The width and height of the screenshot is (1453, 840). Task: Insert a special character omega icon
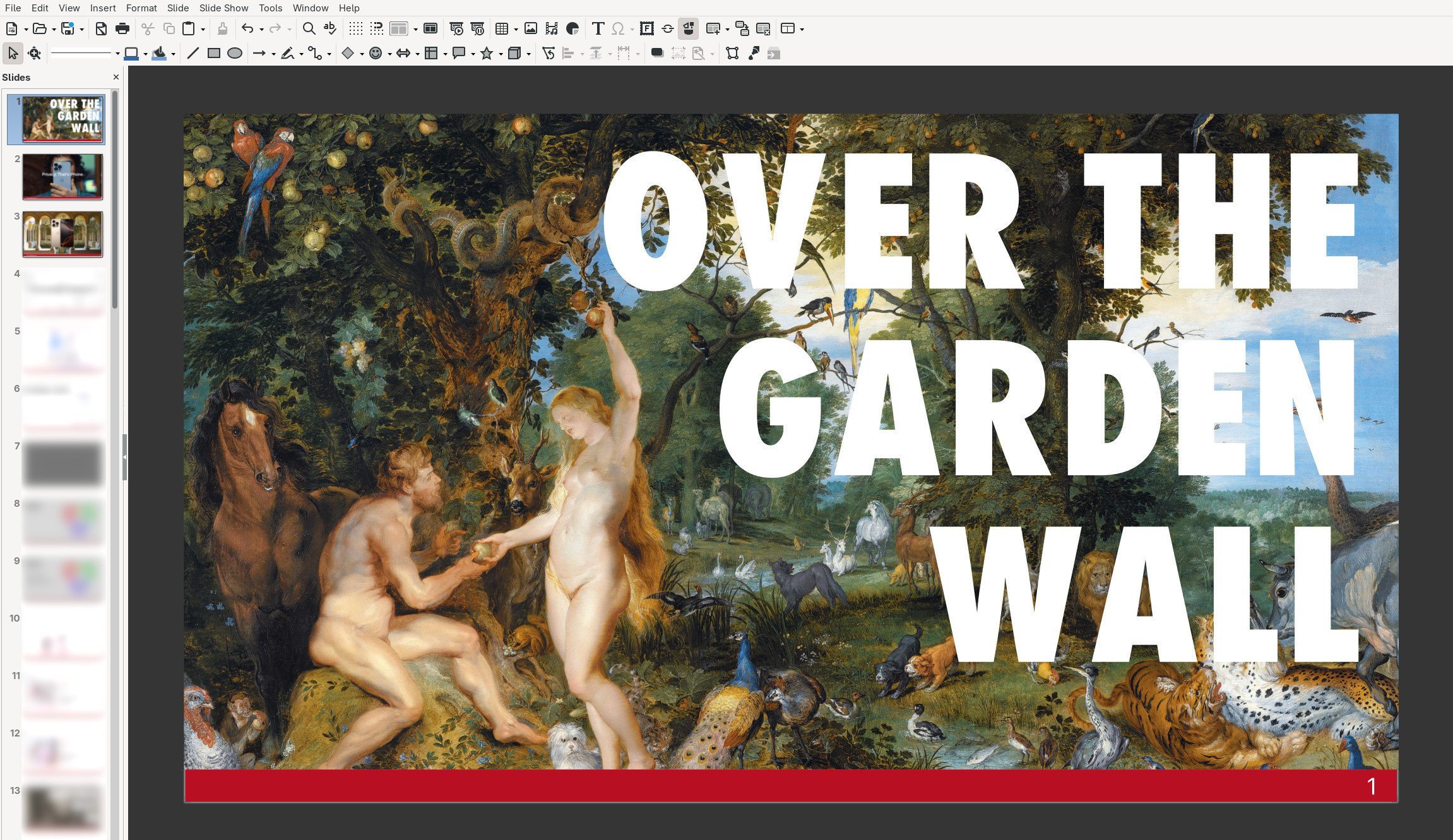(619, 28)
